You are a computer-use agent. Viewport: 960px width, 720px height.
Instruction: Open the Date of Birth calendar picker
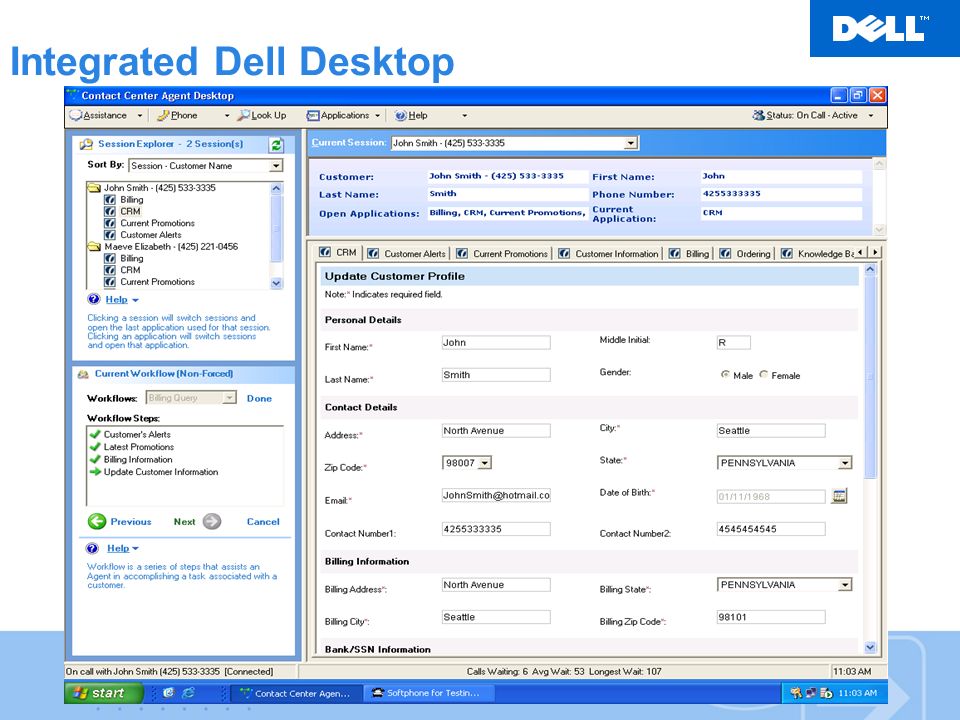click(839, 496)
